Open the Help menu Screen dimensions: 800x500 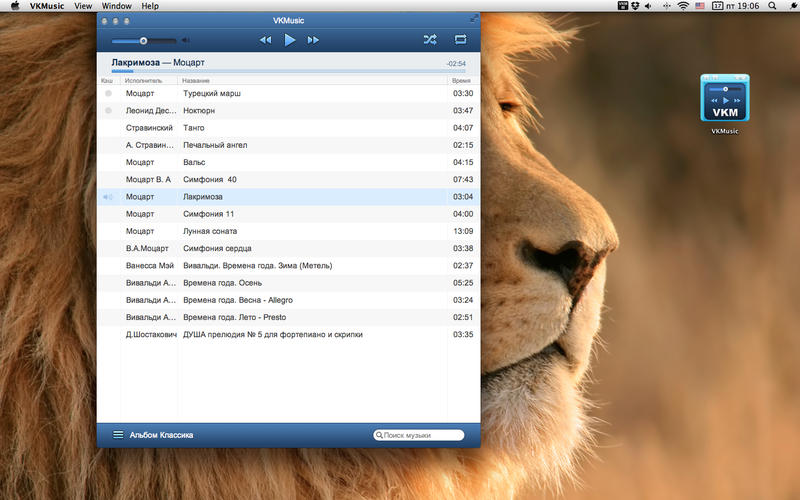pos(150,6)
